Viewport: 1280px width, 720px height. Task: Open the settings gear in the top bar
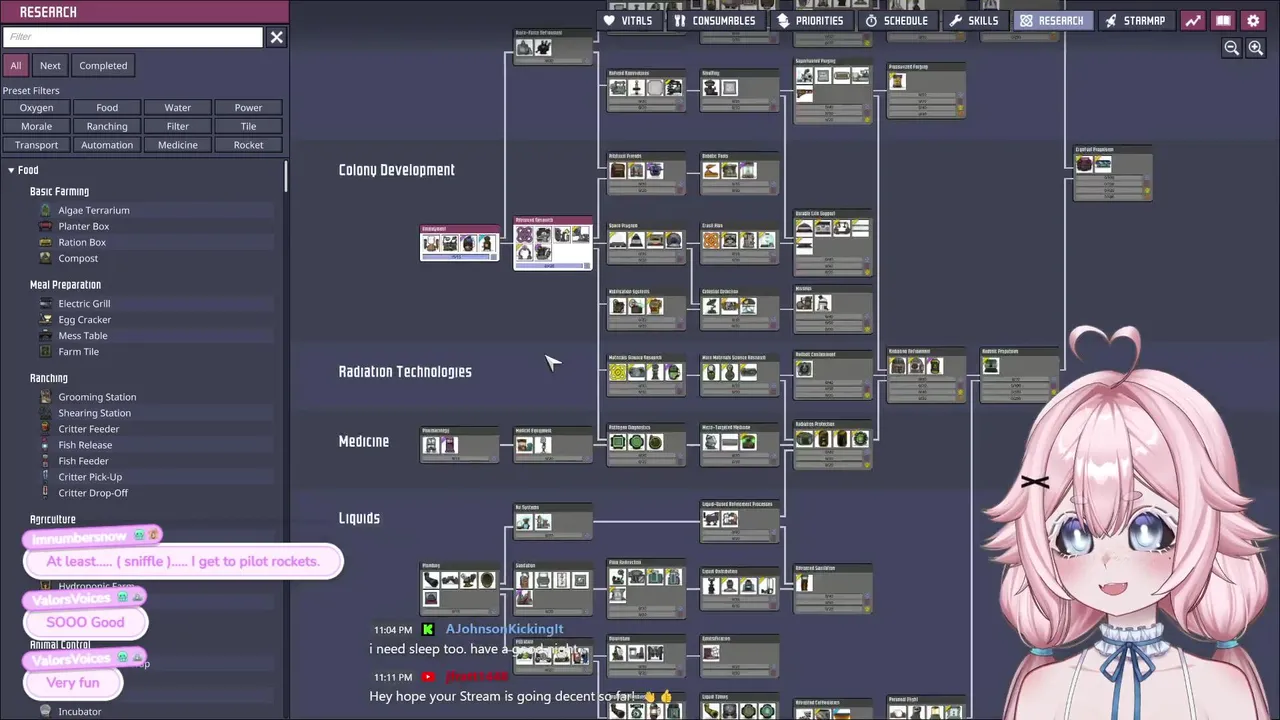(1253, 20)
